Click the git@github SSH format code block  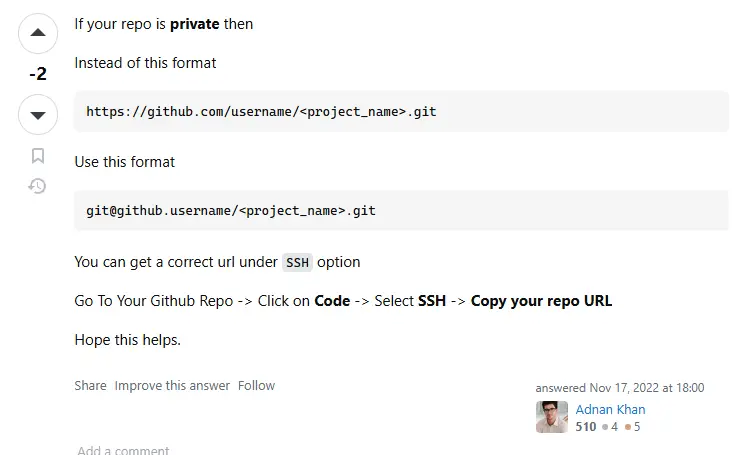(x=401, y=211)
